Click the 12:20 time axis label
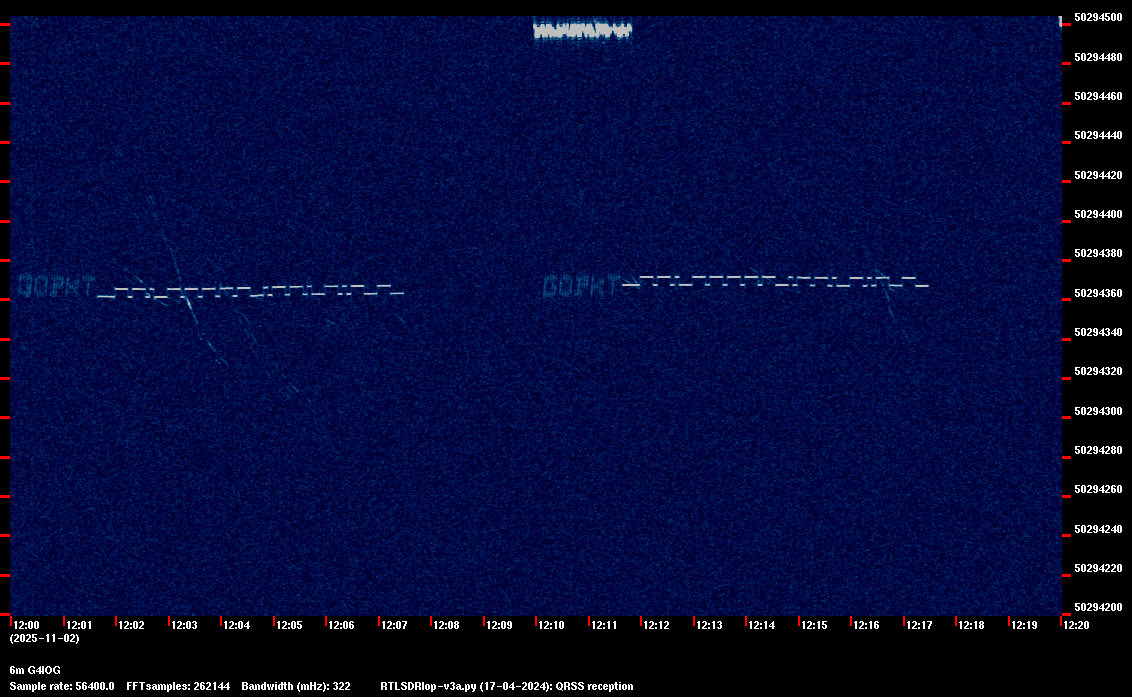This screenshot has height=697, width=1132. coord(1076,625)
